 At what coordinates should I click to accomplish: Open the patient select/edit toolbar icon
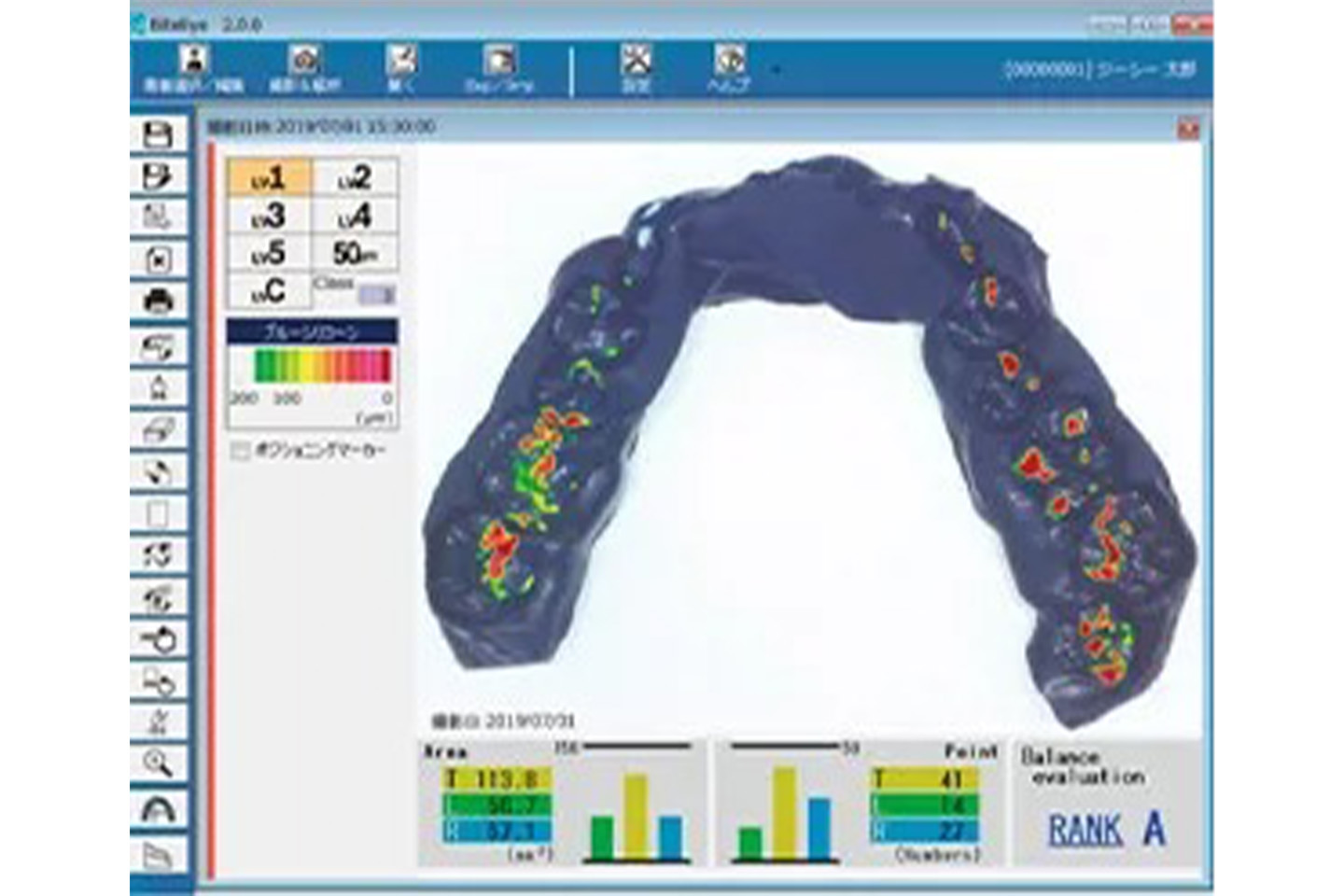[194, 70]
